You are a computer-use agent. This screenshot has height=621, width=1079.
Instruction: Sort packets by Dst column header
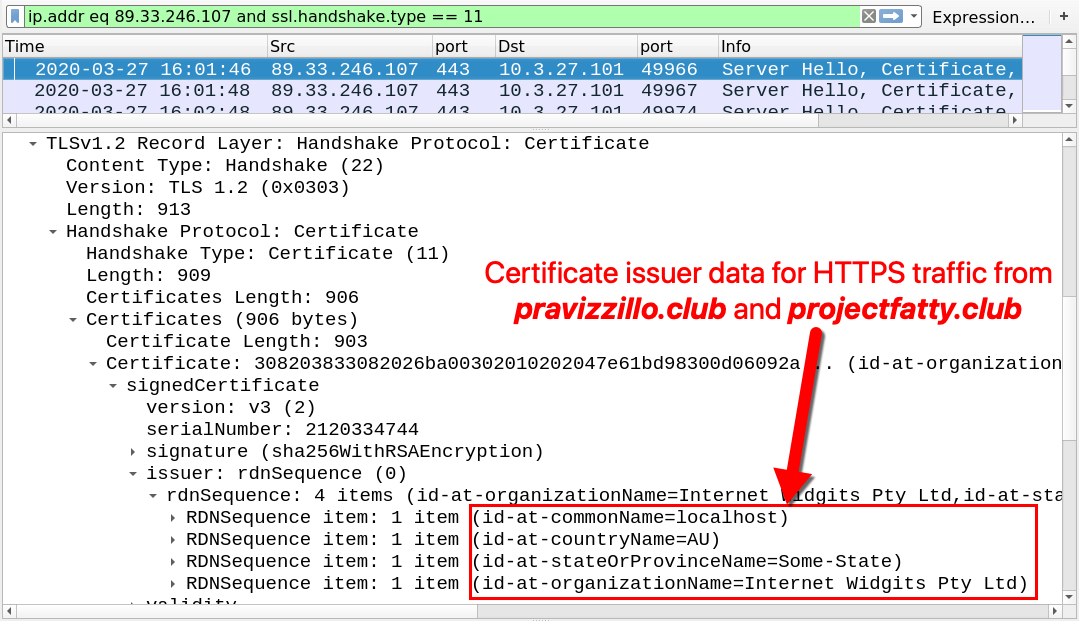pos(566,46)
